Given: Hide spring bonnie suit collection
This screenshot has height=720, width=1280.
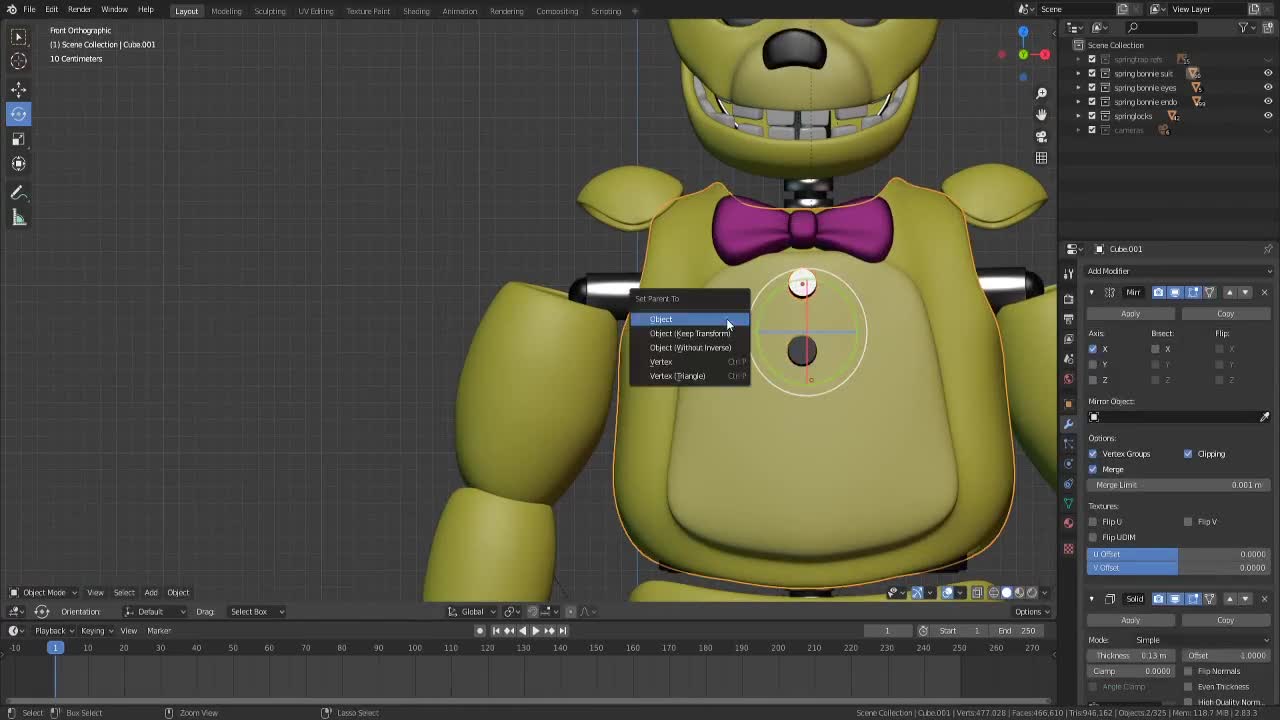Looking at the screenshot, I should 1268,73.
